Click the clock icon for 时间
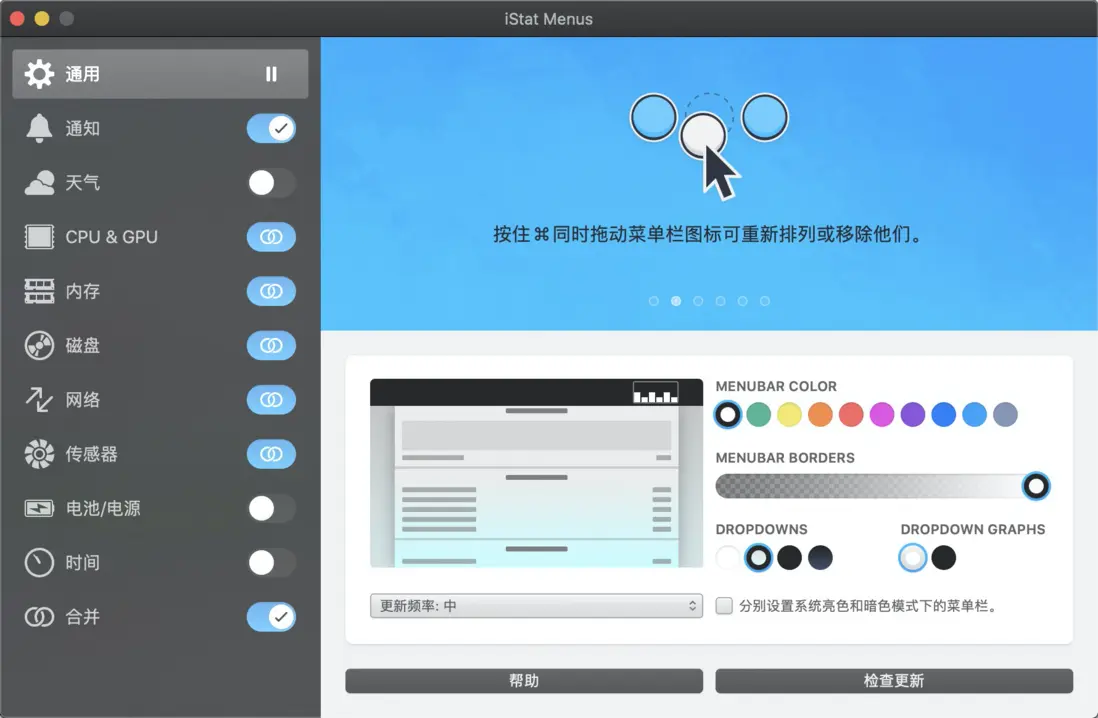 39,562
